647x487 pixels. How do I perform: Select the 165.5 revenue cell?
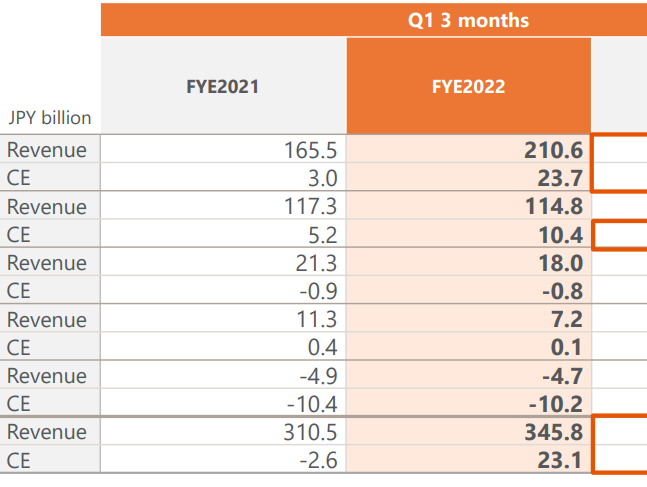coord(311,150)
